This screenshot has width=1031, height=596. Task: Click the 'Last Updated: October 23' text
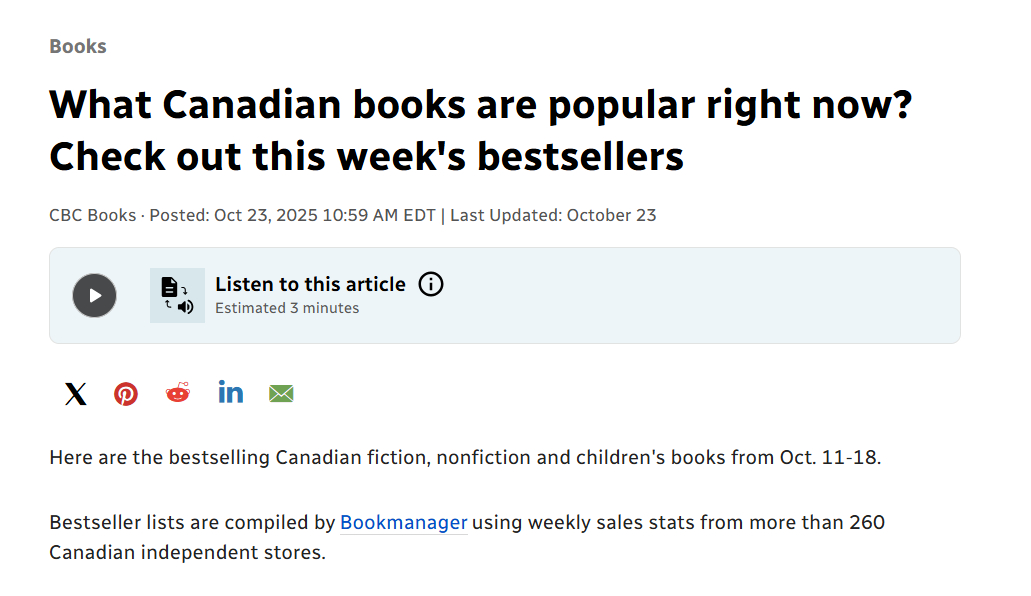coord(553,215)
